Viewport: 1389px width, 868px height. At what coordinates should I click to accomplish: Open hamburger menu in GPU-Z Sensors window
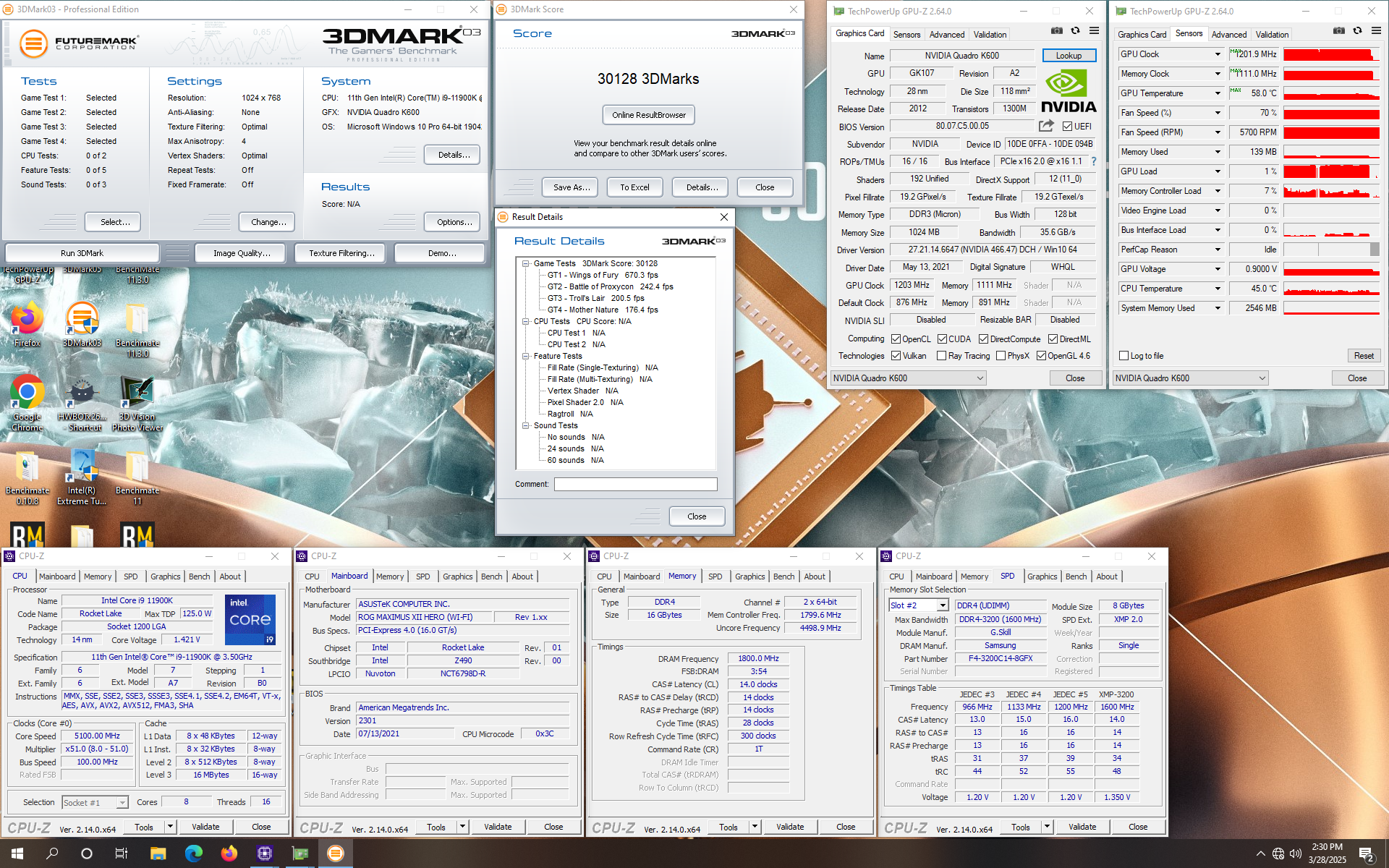pyautogui.click(x=1376, y=31)
